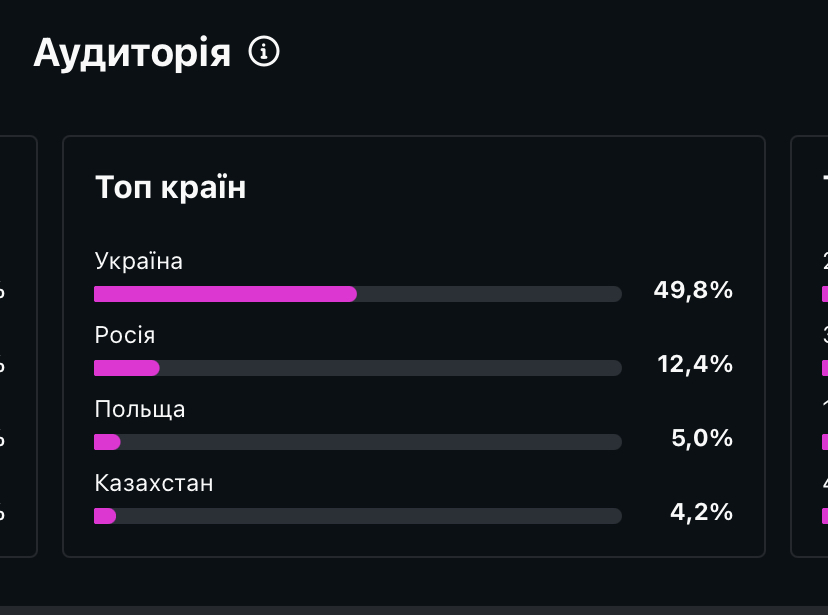This screenshot has width=828, height=615.
Task: Click the lowest pink bar in the right-edge card
Action: [x=824, y=516]
